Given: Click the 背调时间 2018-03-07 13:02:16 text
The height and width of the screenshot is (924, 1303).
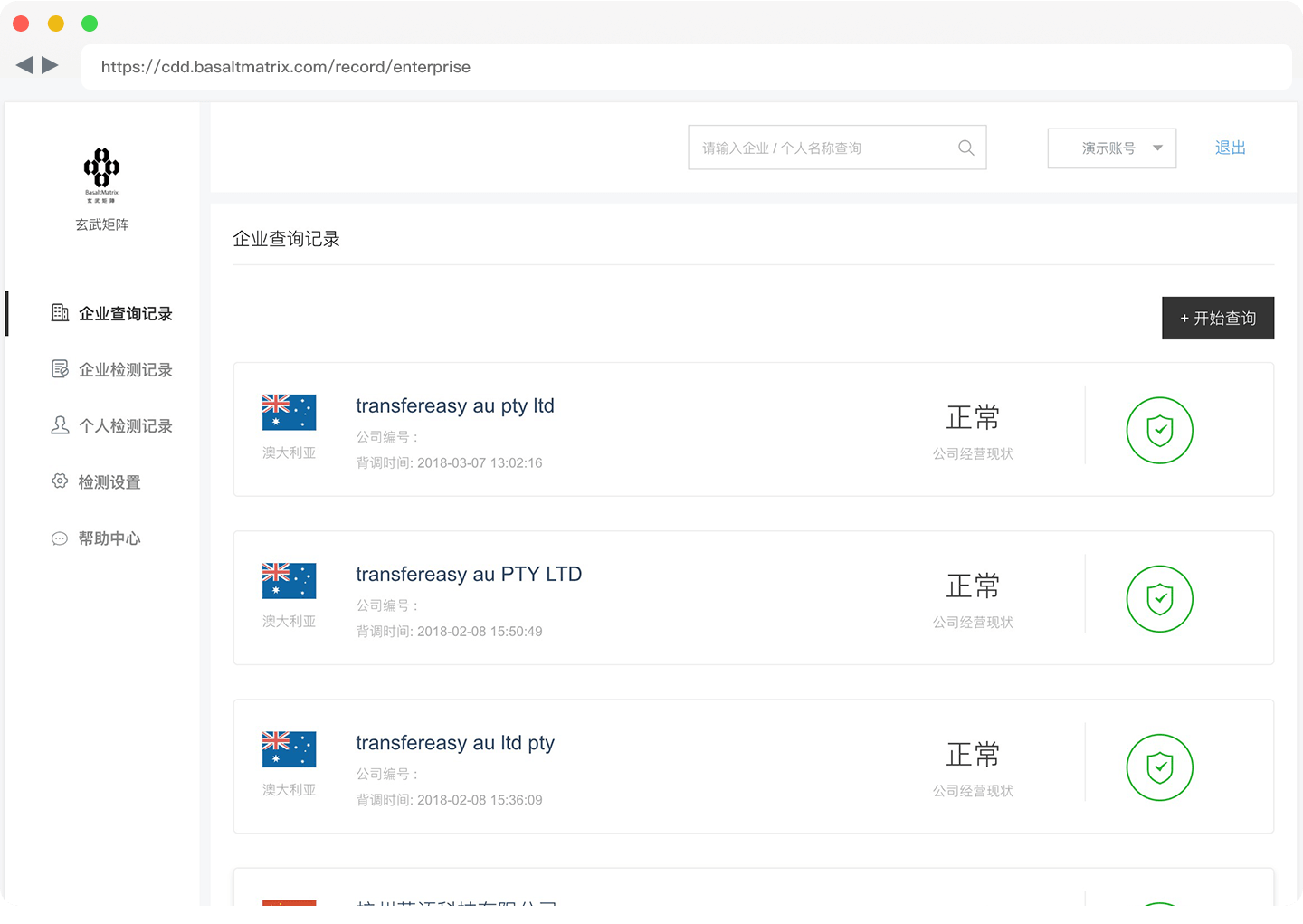Looking at the screenshot, I should [449, 462].
